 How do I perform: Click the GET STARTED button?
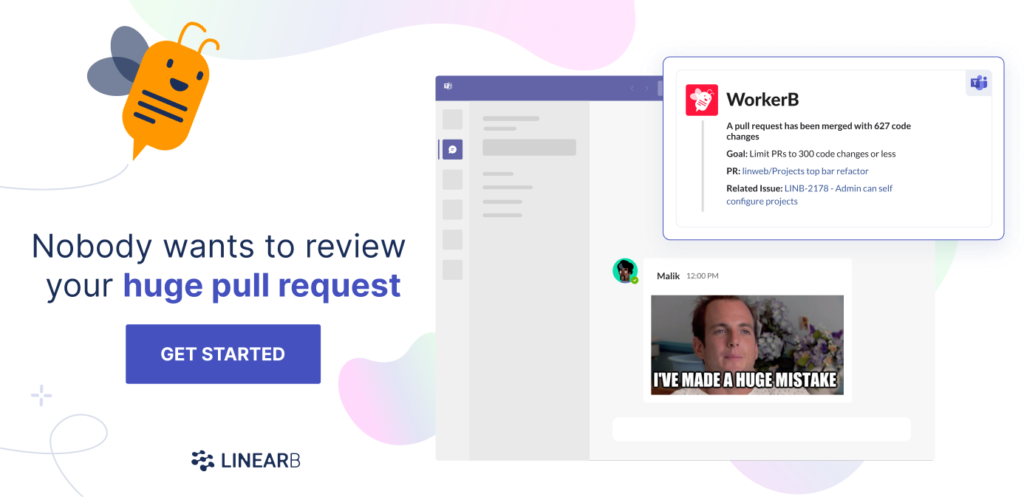[x=223, y=354]
